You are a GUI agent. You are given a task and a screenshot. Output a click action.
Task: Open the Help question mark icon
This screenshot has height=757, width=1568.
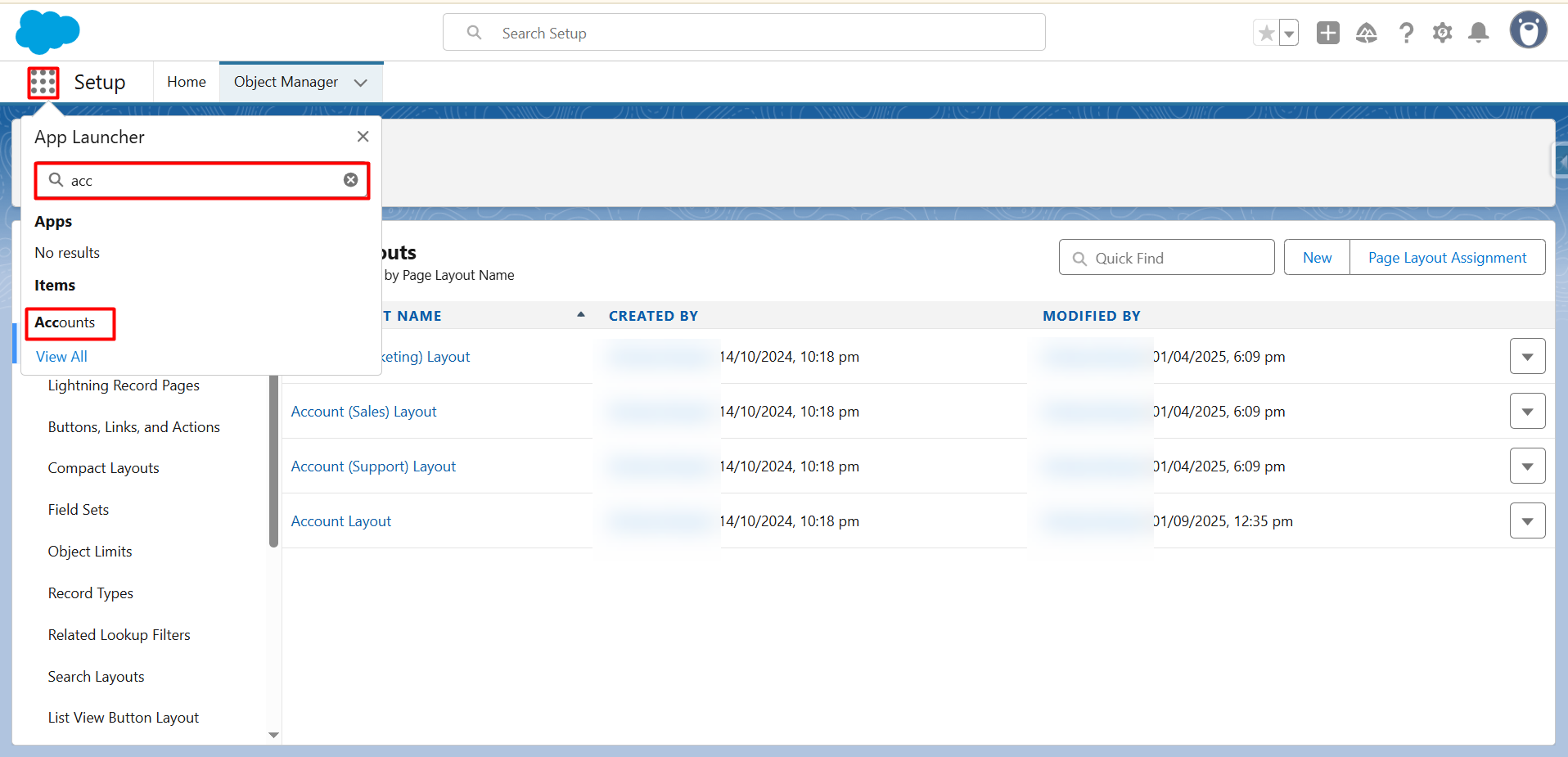click(x=1406, y=33)
